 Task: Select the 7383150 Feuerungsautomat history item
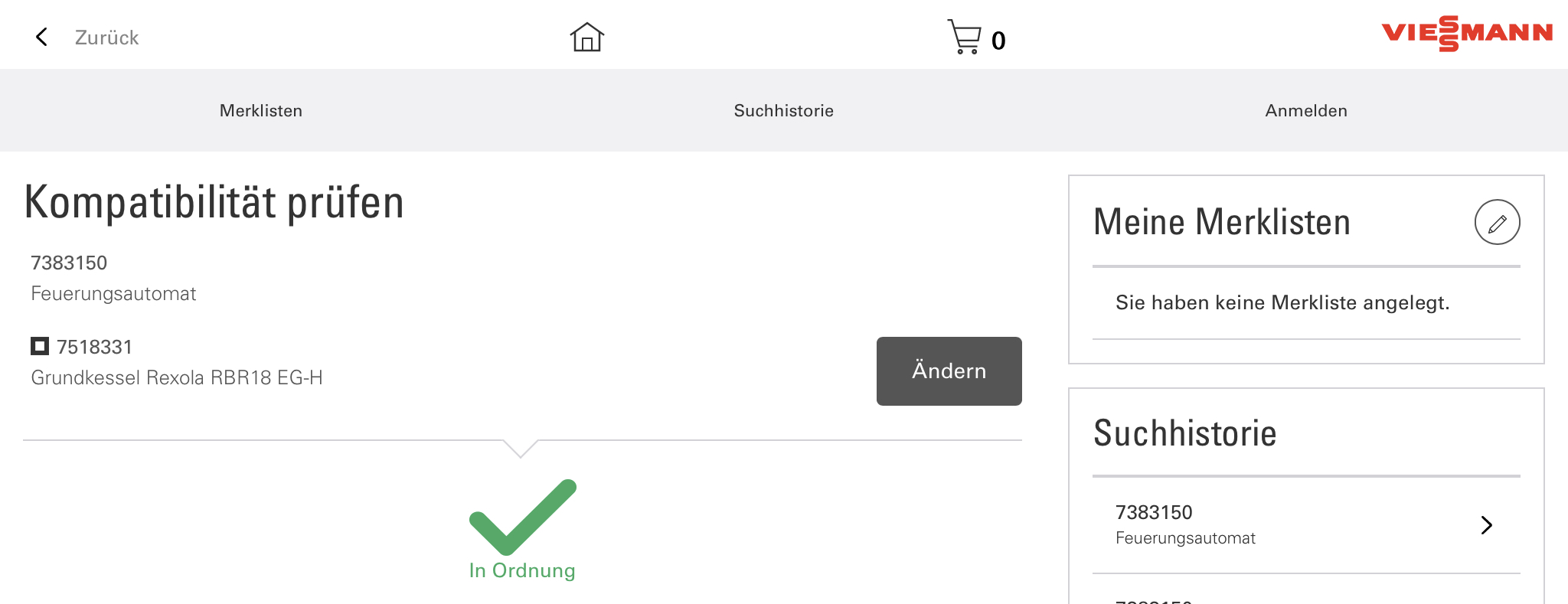pos(1306,524)
